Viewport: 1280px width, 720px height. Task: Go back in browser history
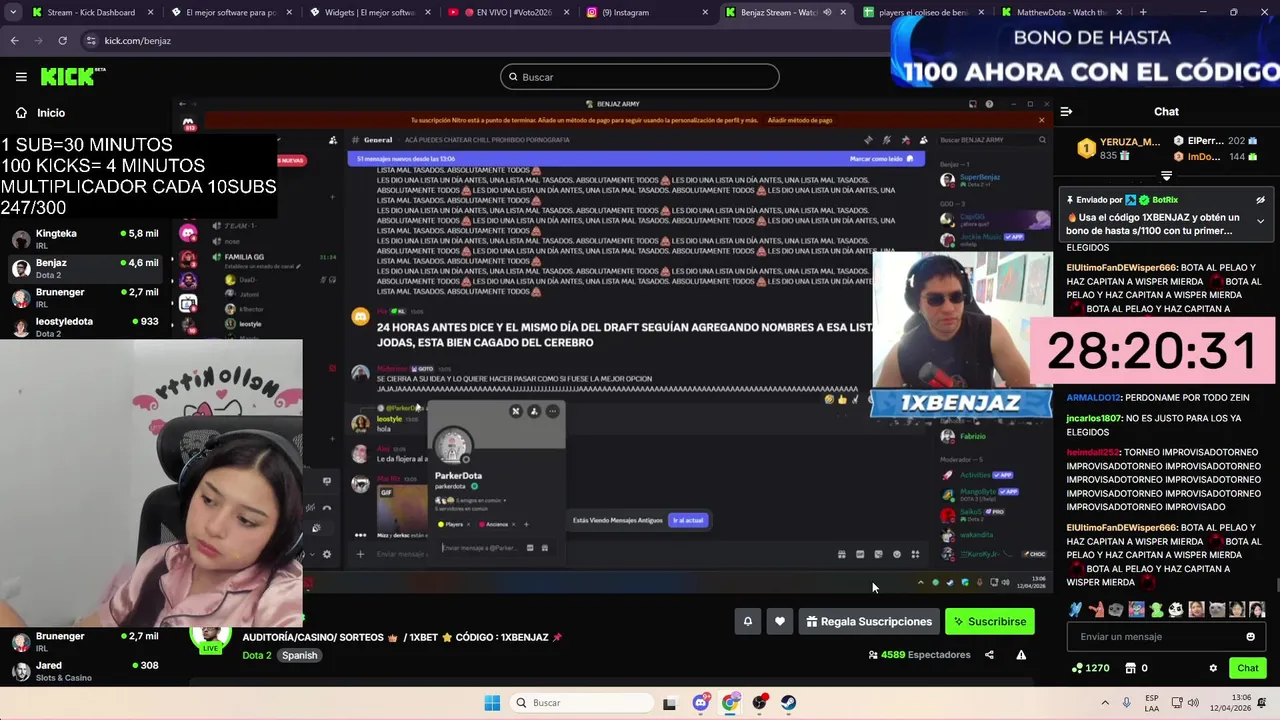14,41
